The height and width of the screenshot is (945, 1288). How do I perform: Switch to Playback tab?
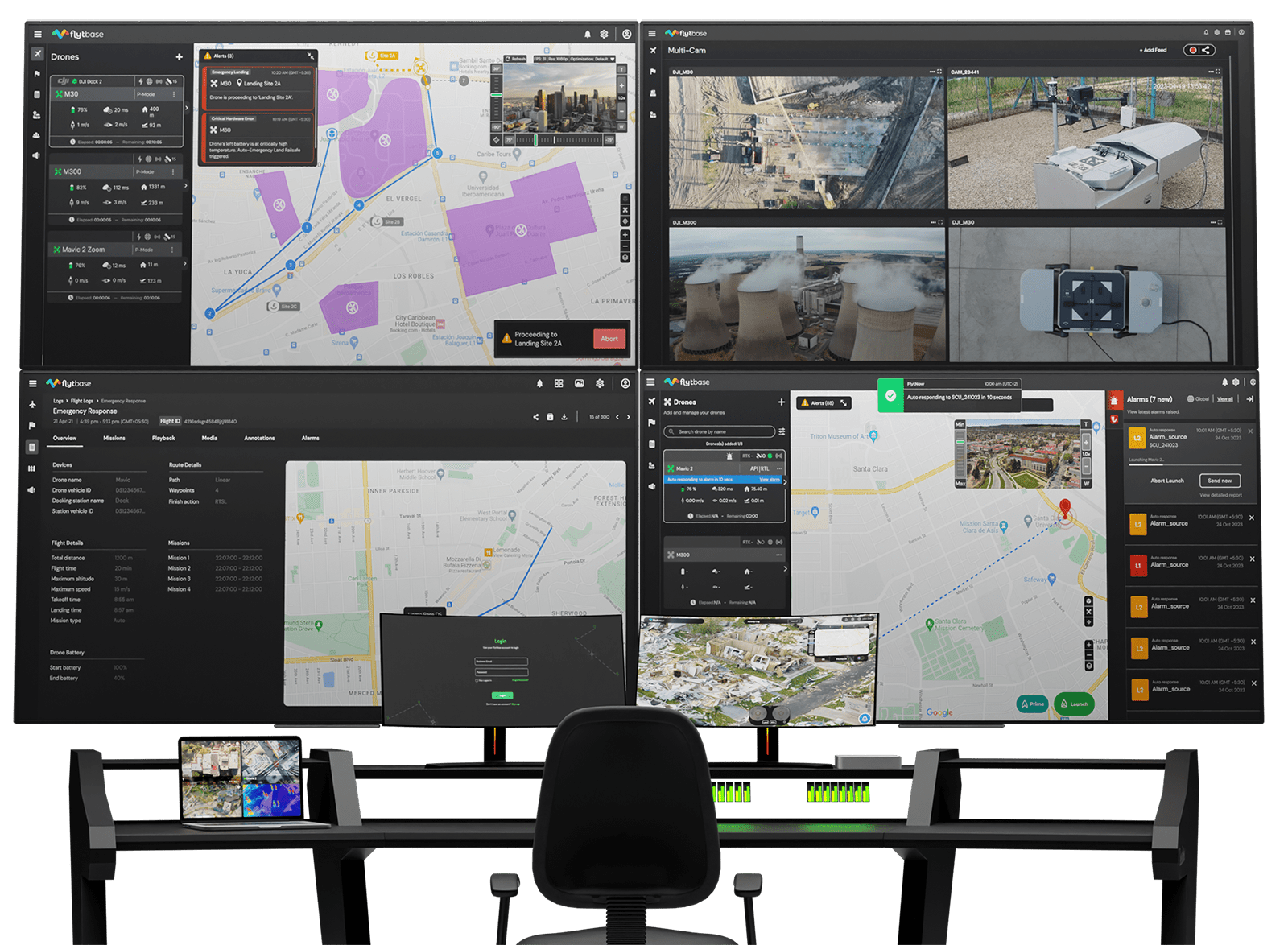(163, 438)
